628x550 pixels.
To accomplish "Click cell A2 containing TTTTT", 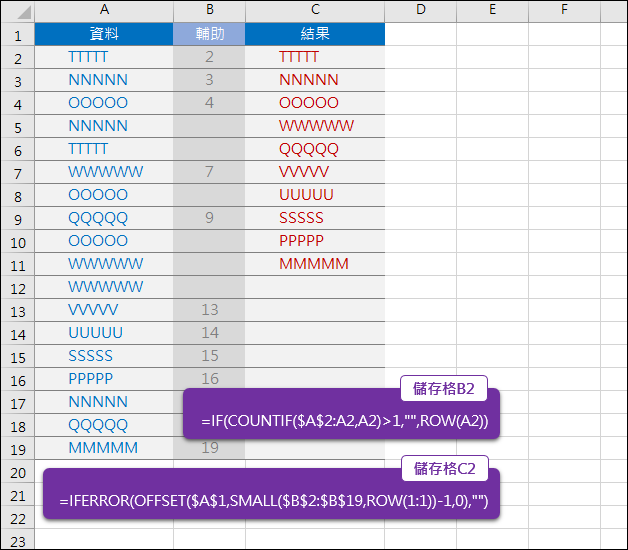I will [104, 57].
